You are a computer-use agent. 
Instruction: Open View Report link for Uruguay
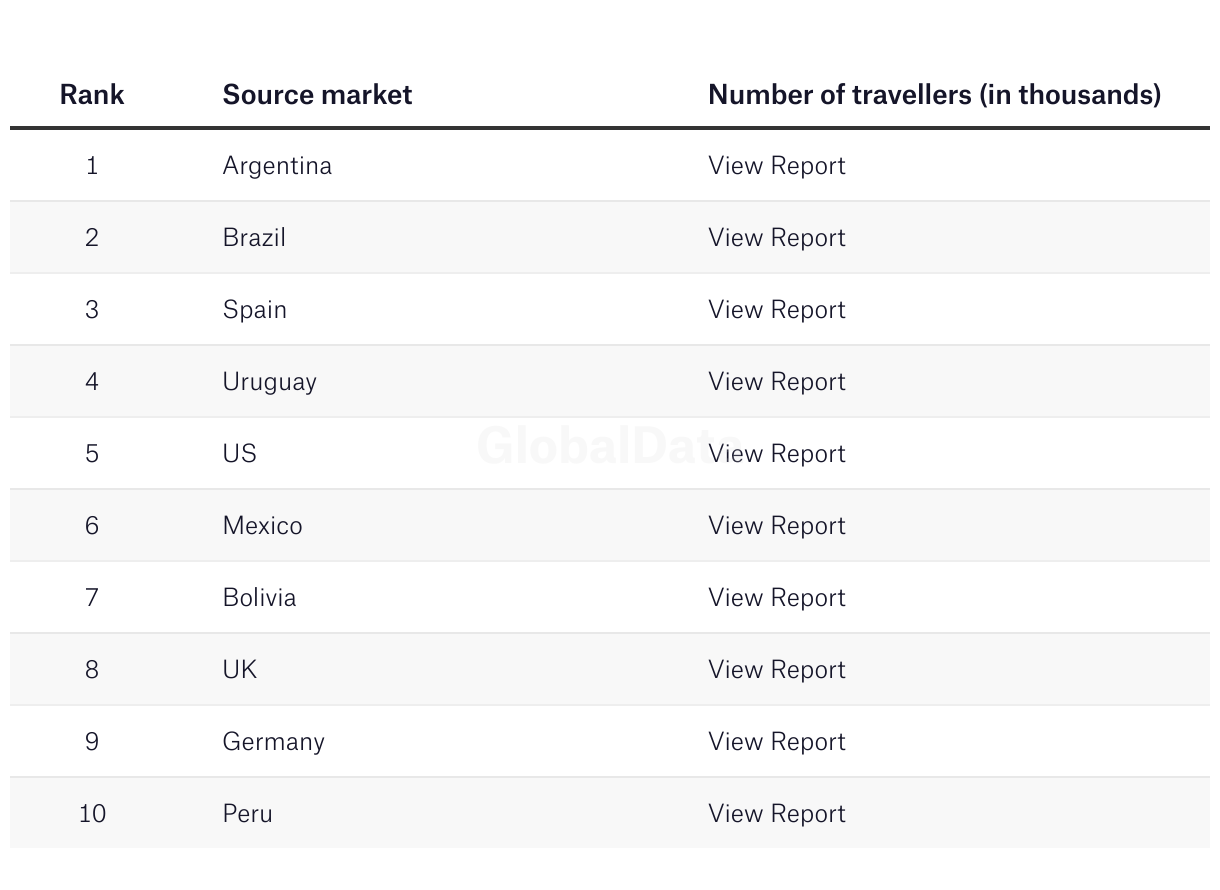pos(776,381)
